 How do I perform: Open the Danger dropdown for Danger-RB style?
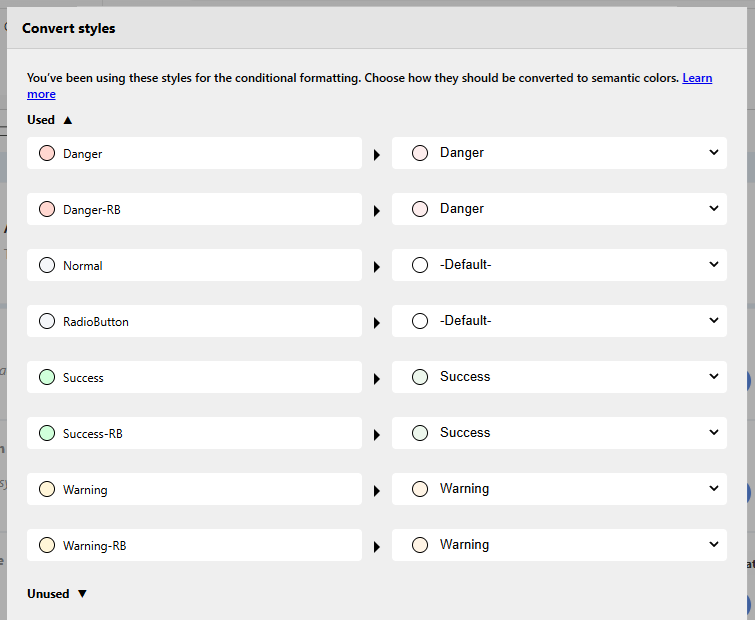pyautogui.click(x=559, y=209)
